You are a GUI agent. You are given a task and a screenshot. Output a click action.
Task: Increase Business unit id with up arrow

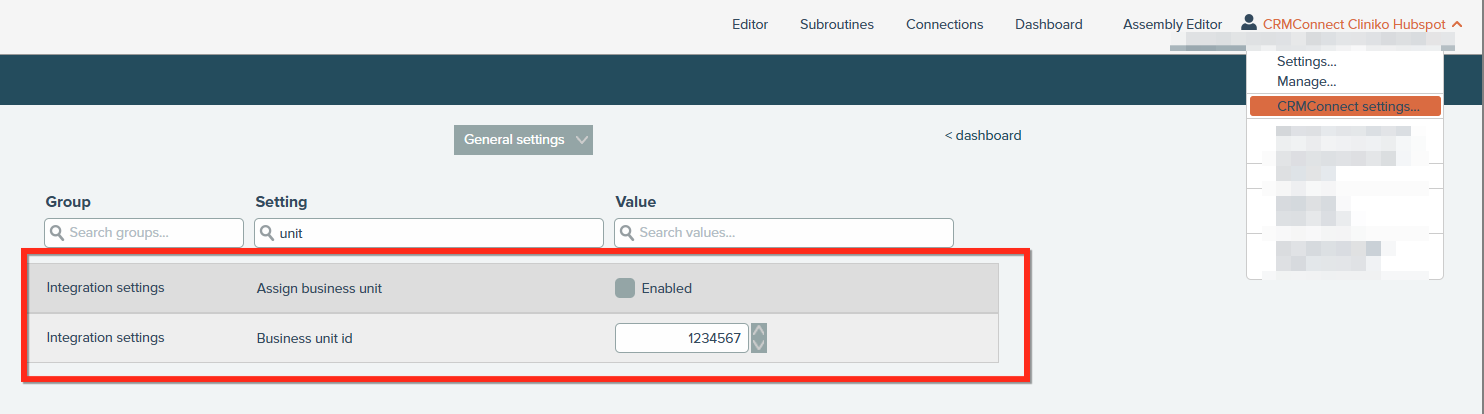point(759,331)
